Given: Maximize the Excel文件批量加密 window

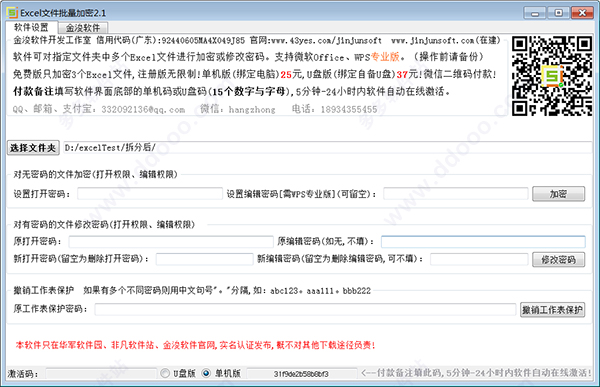Looking at the screenshot, I should [x=558, y=13].
